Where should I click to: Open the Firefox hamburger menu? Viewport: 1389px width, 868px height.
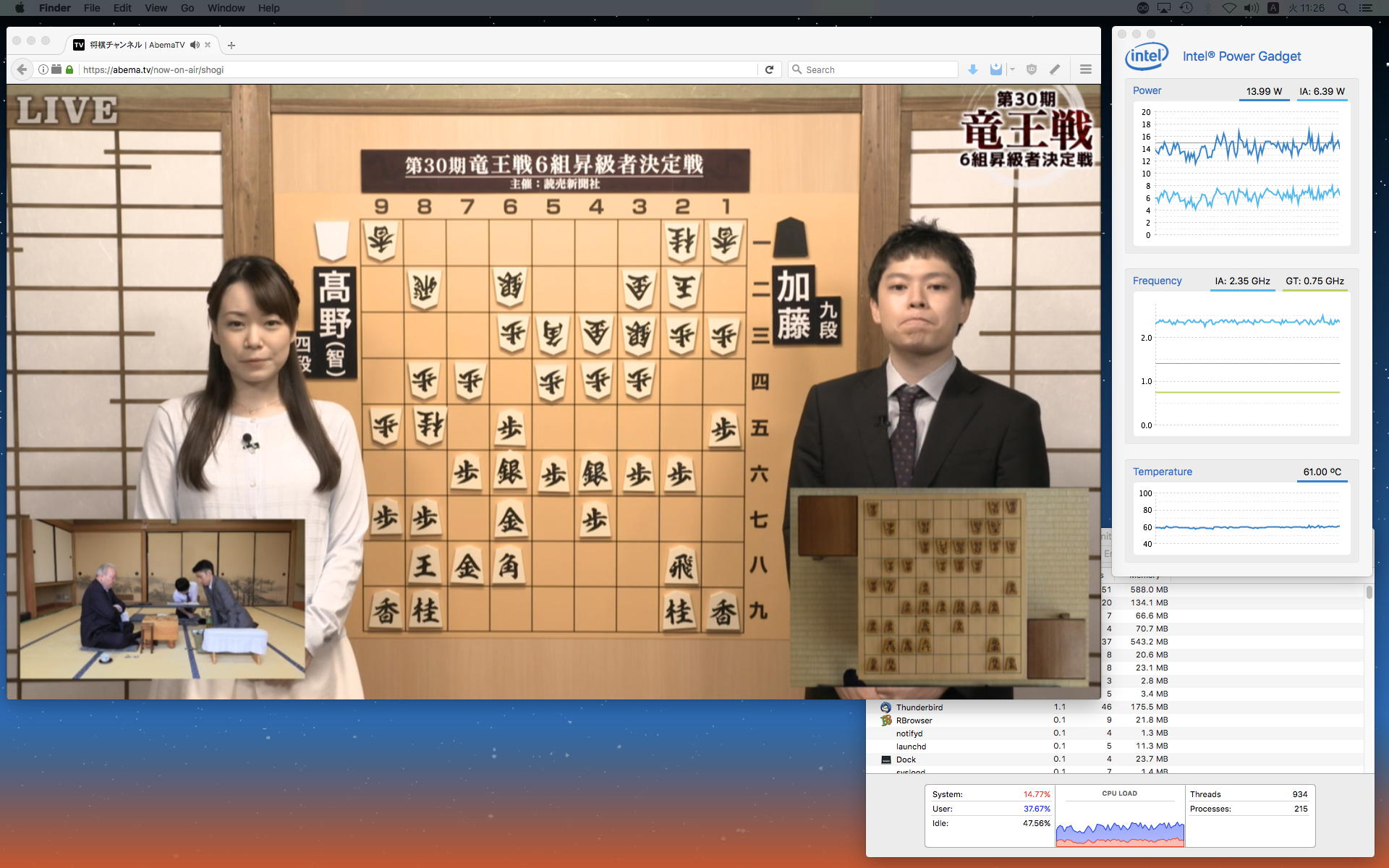(x=1085, y=69)
